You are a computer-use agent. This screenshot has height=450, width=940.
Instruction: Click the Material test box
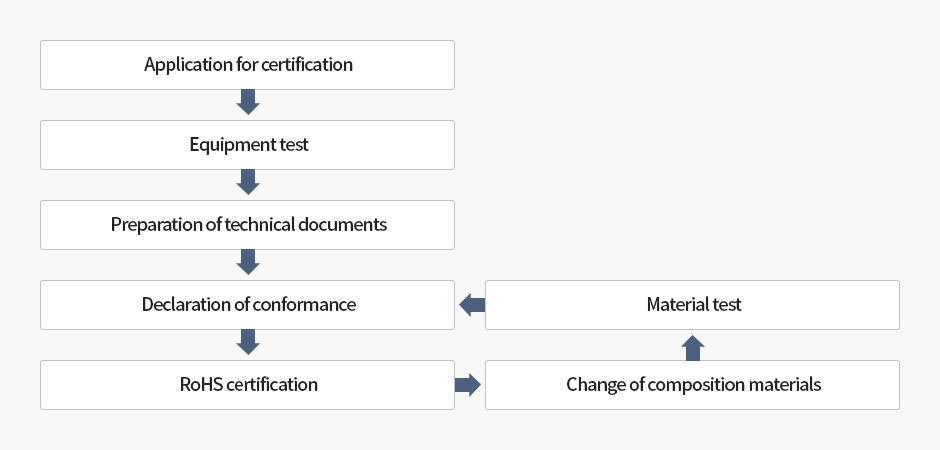coord(692,305)
